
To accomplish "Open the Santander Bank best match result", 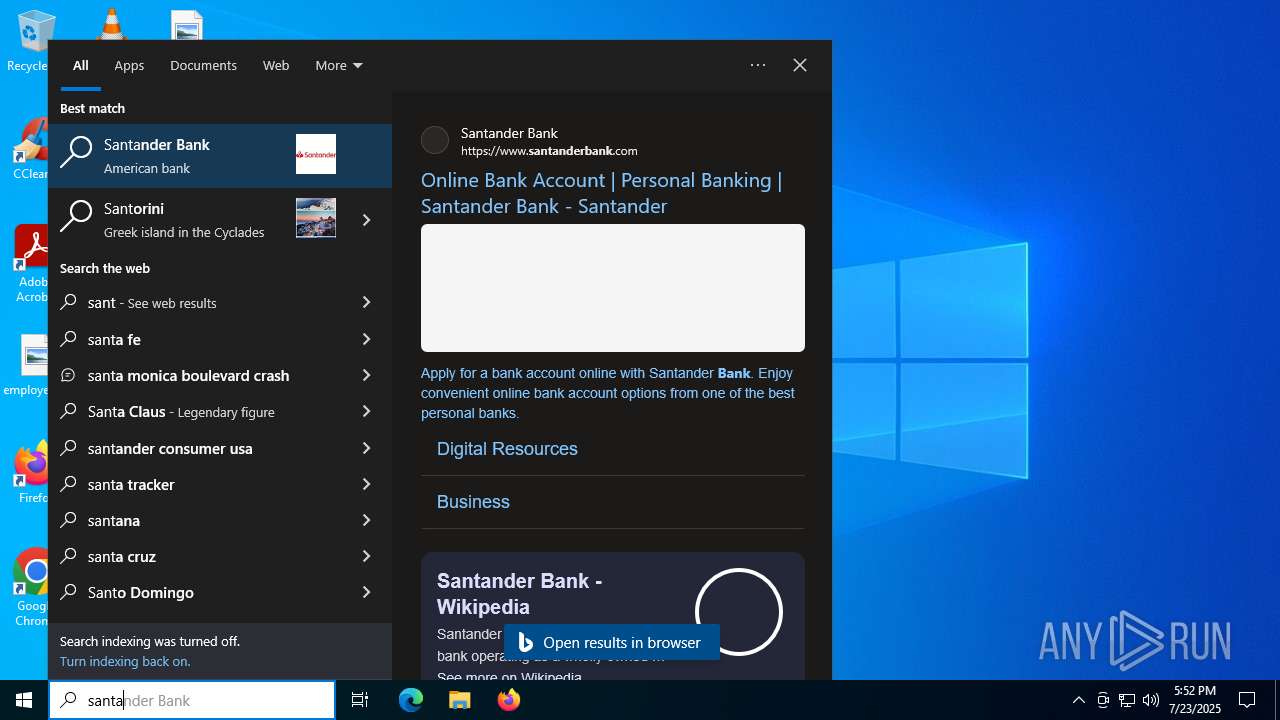I will pos(220,156).
